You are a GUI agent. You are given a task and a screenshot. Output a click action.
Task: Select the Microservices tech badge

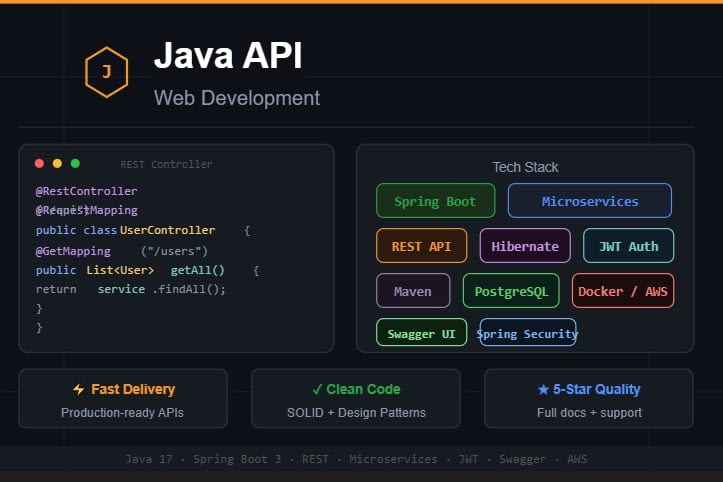pyautogui.click(x=590, y=201)
